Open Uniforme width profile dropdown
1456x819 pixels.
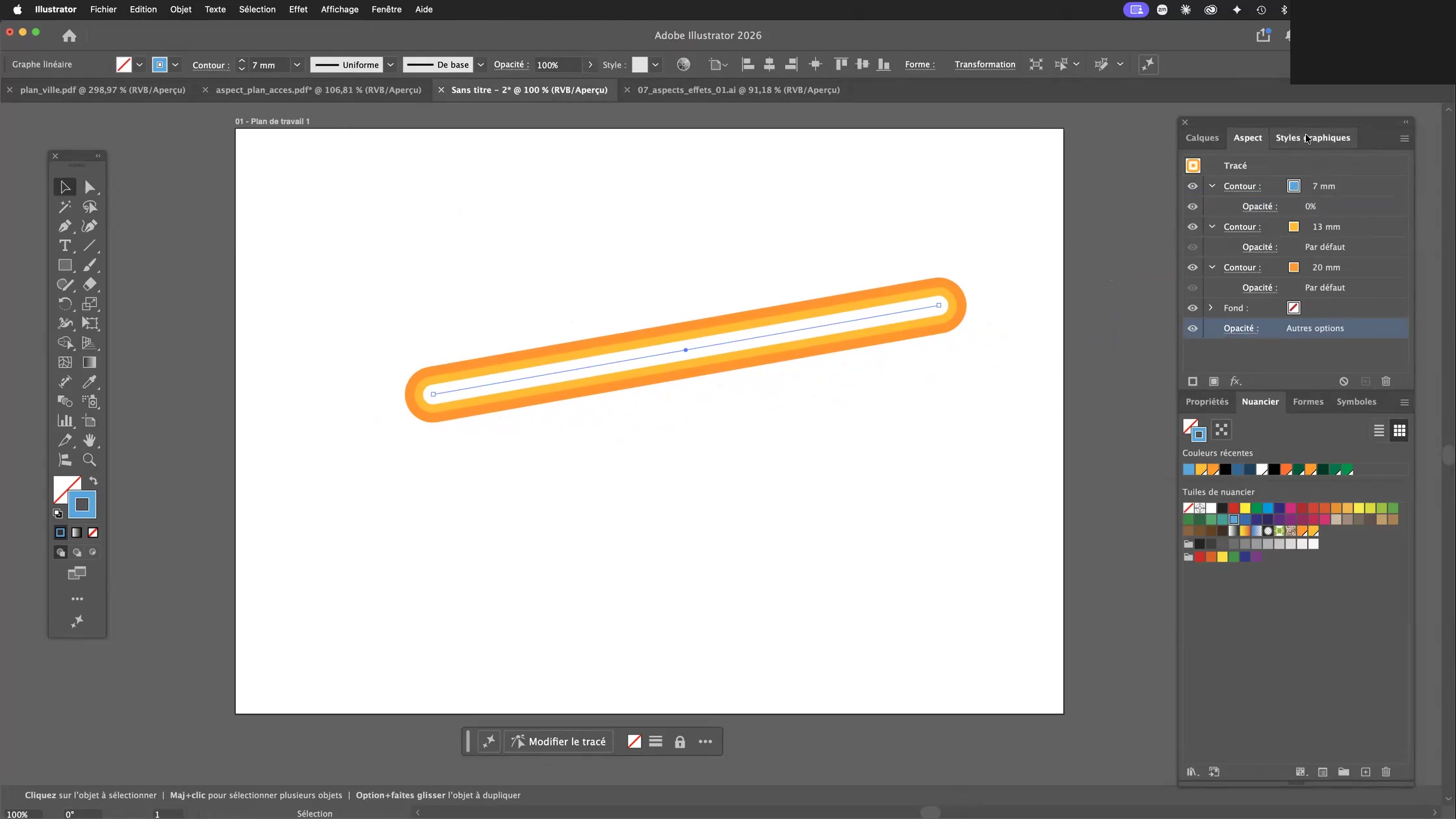click(x=391, y=64)
